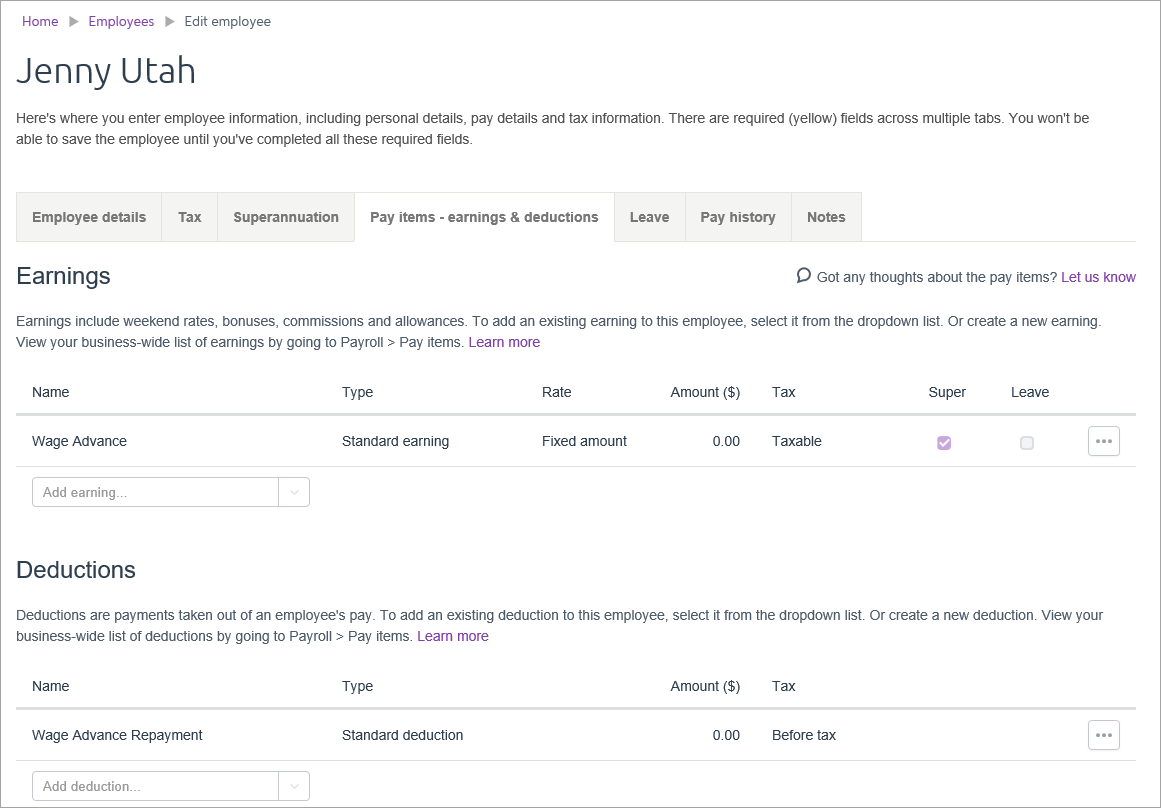The width and height of the screenshot is (1161, 808).
Task: Select the Leave tab
Action: point(649,217)
